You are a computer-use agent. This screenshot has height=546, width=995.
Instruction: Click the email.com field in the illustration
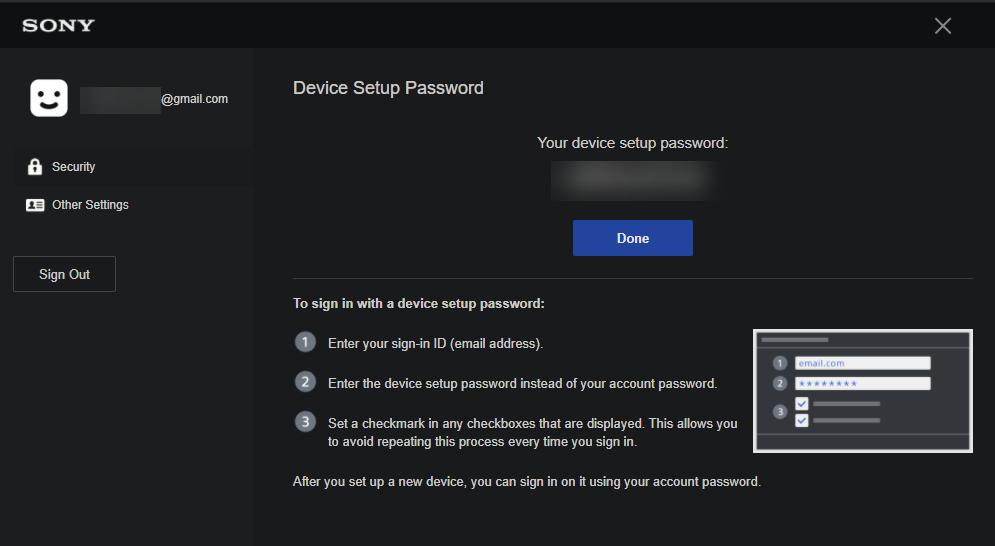coord(862,363)
